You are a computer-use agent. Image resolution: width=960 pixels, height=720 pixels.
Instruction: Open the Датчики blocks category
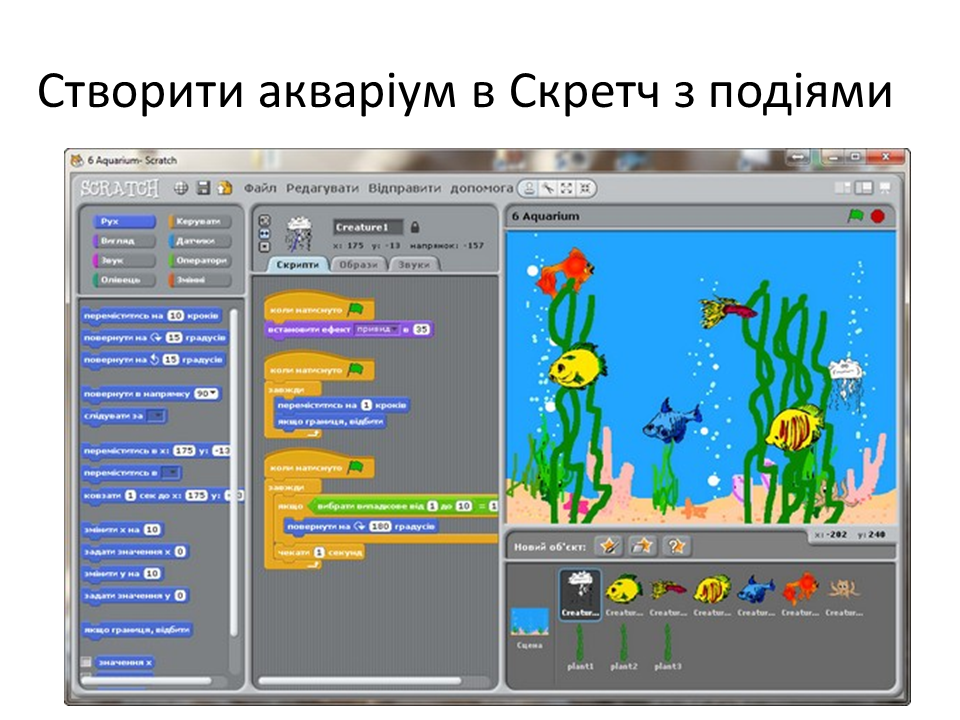[200, 241]
